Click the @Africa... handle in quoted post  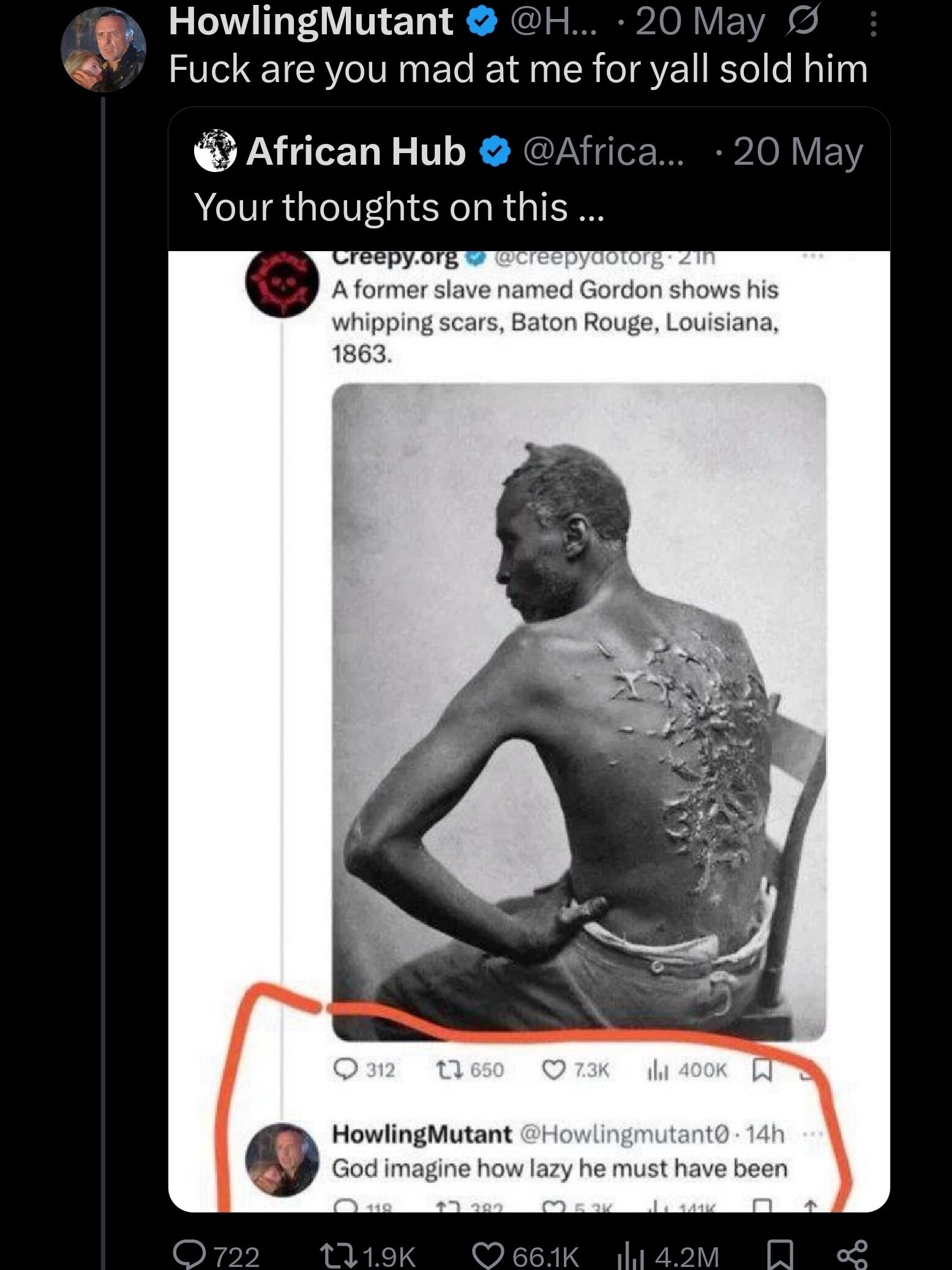coord(604,151)
